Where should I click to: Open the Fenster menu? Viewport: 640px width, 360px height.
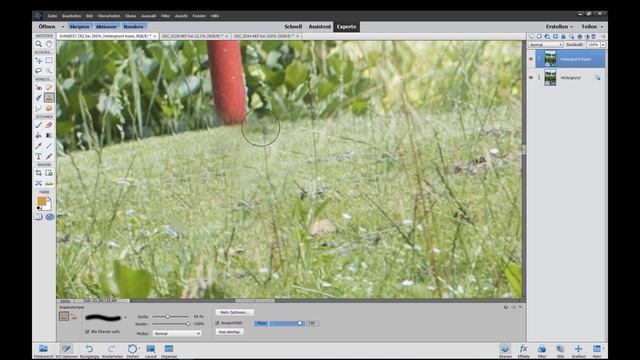199,16
